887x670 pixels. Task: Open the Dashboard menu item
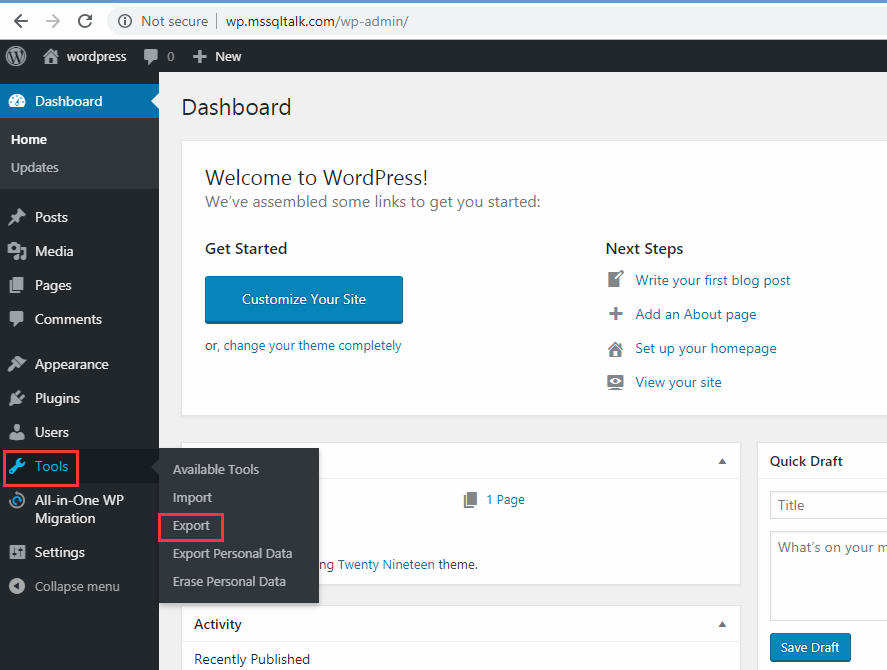coord(79,101)
